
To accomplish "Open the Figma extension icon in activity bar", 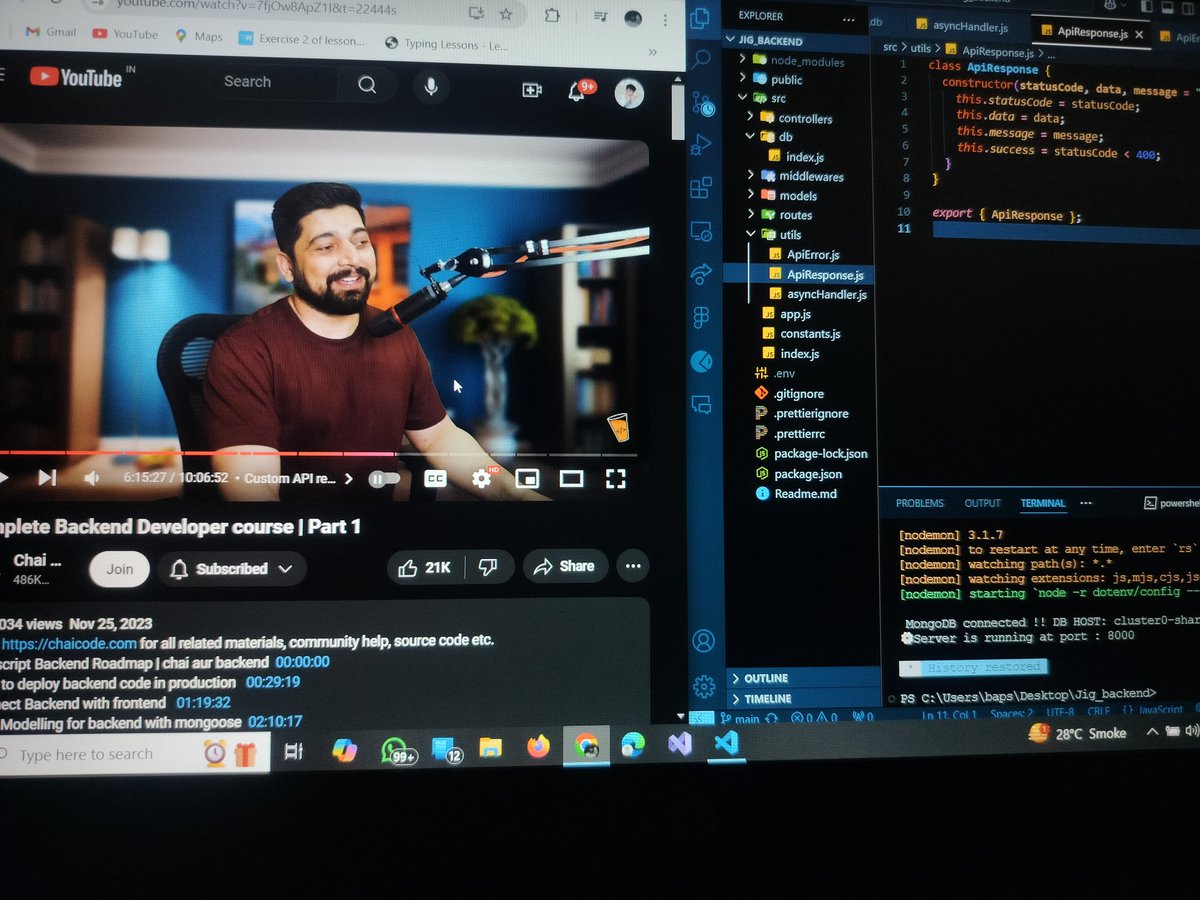I will [x=701, y=316].
